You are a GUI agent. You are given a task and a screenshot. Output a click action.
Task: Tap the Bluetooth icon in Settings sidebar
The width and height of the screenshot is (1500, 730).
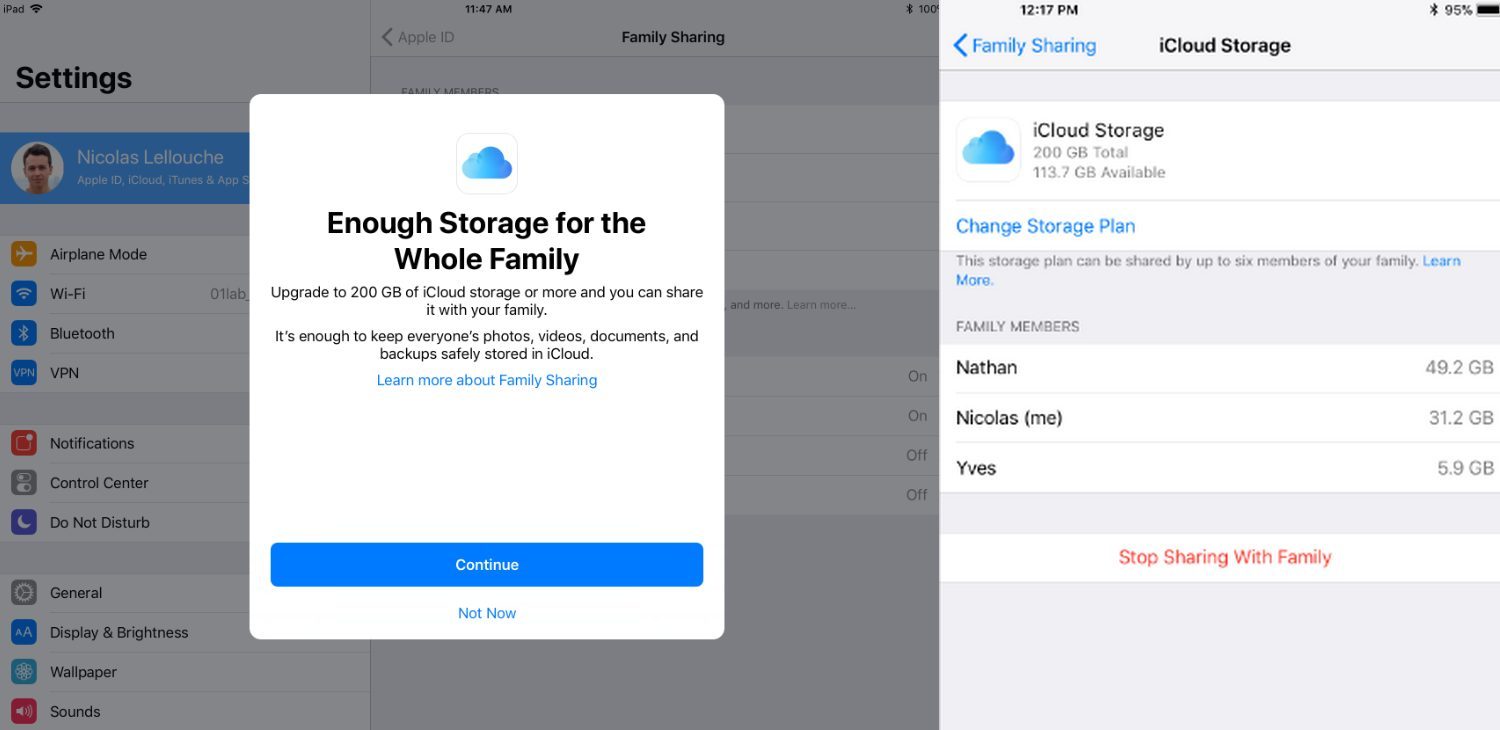[24, 333]
